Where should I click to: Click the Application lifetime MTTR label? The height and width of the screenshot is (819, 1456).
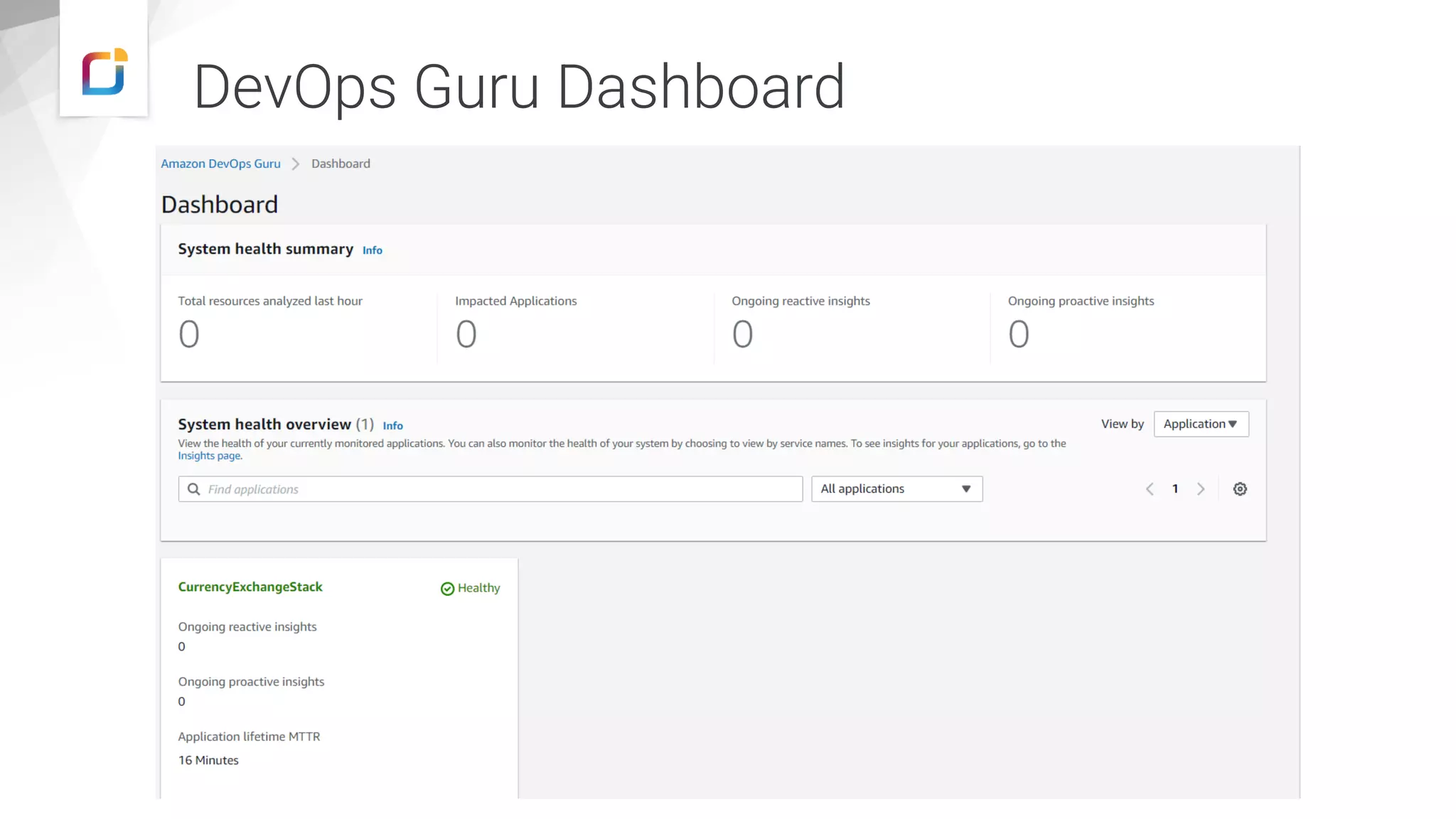[249, 737]
